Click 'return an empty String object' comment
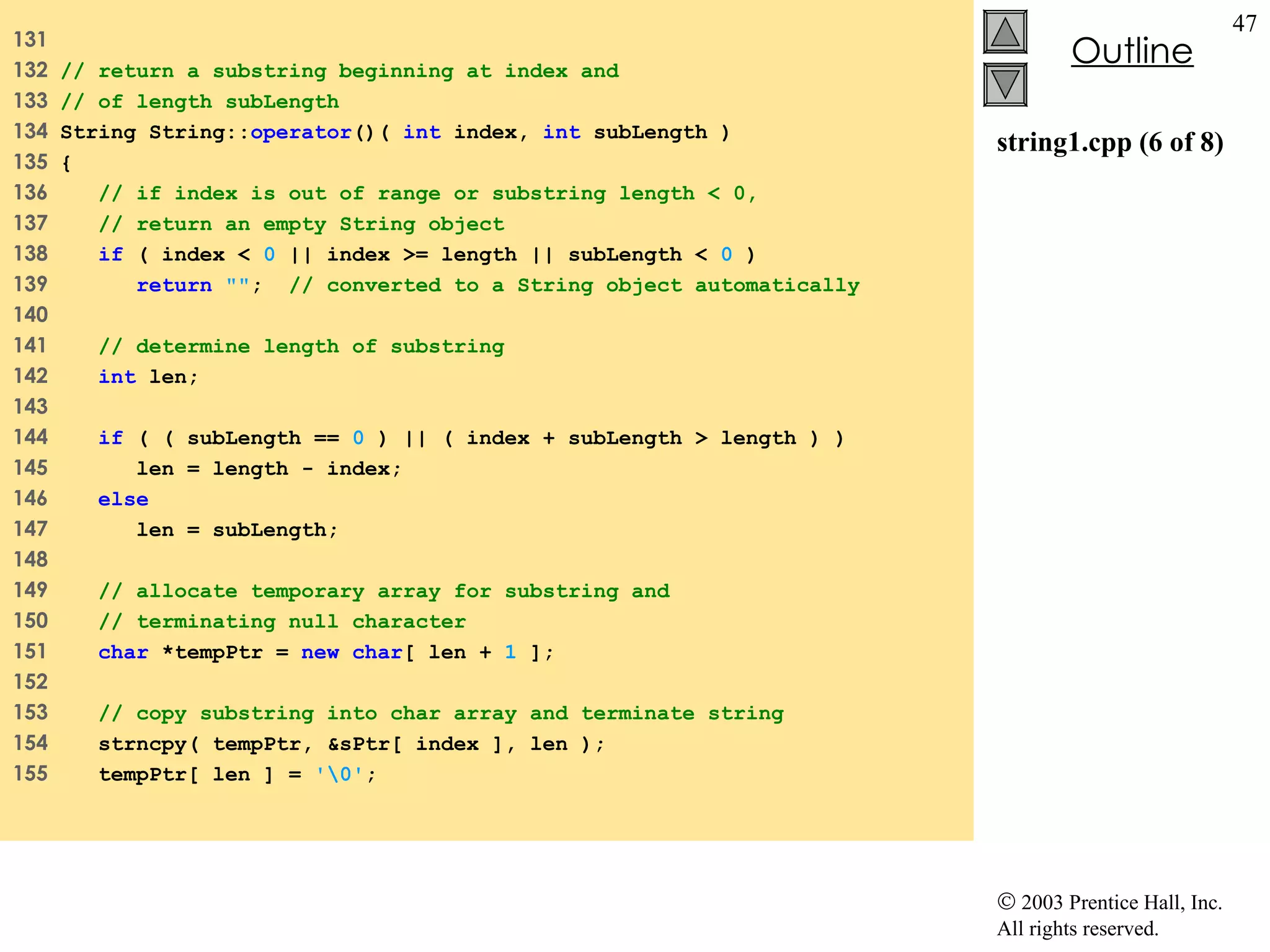The height and width of the screenshot is (952, 1270). click(x=301, y=224)
